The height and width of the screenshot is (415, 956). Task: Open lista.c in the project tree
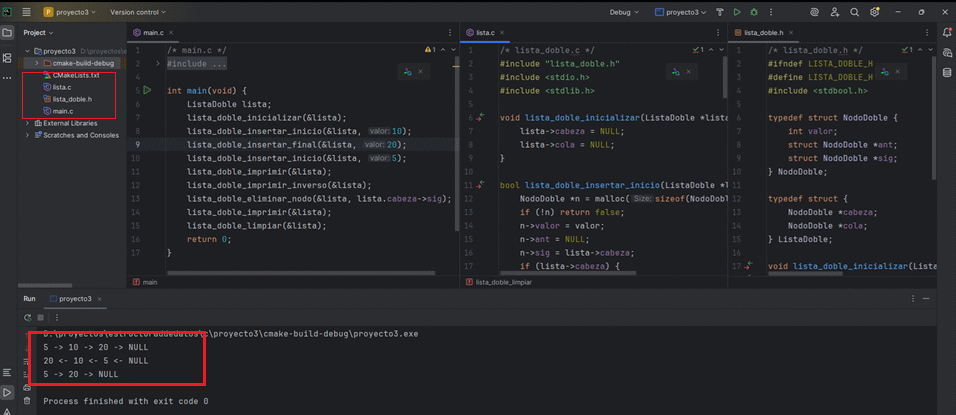click(61, 87)
